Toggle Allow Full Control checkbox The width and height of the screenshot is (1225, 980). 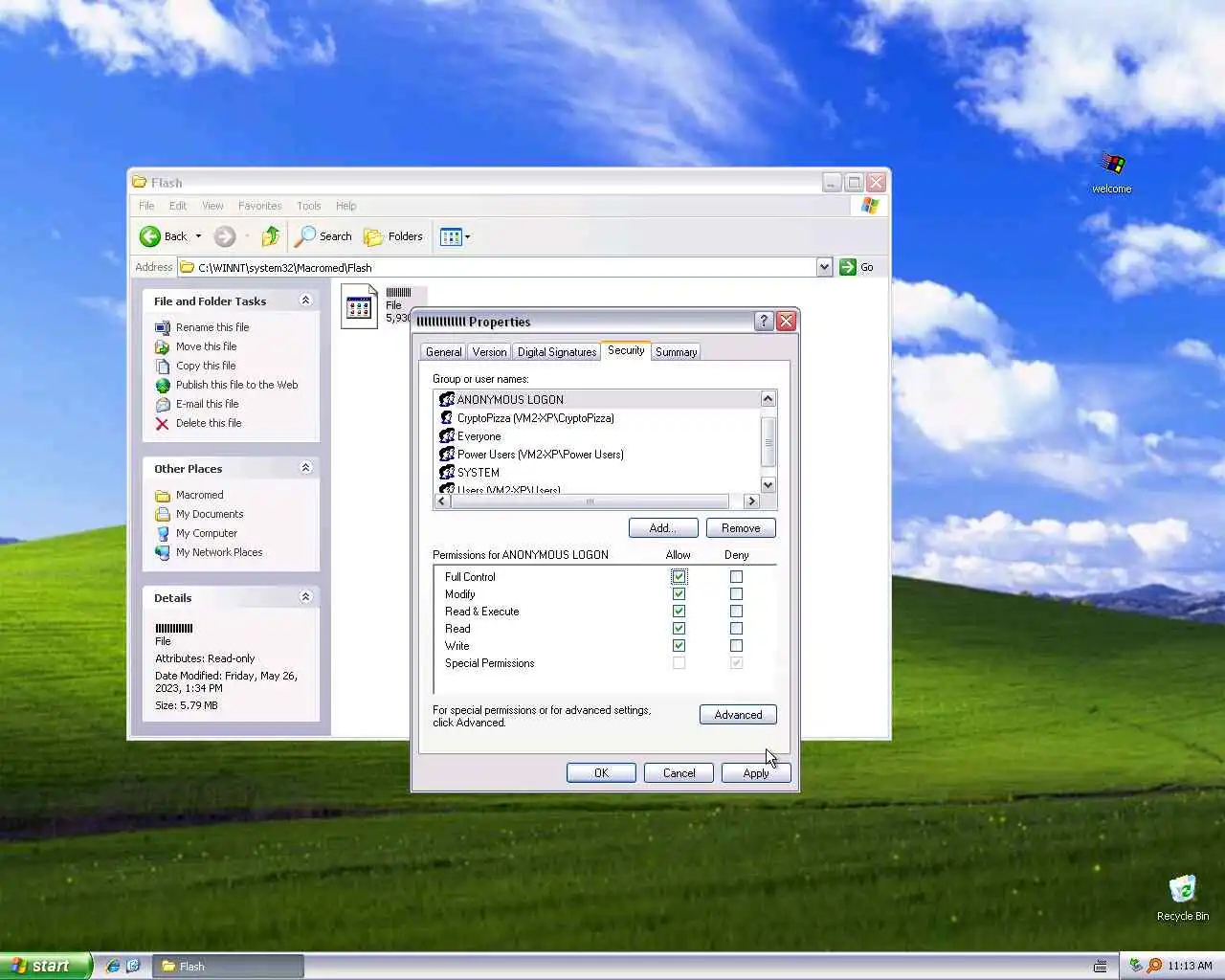point(679,576)
